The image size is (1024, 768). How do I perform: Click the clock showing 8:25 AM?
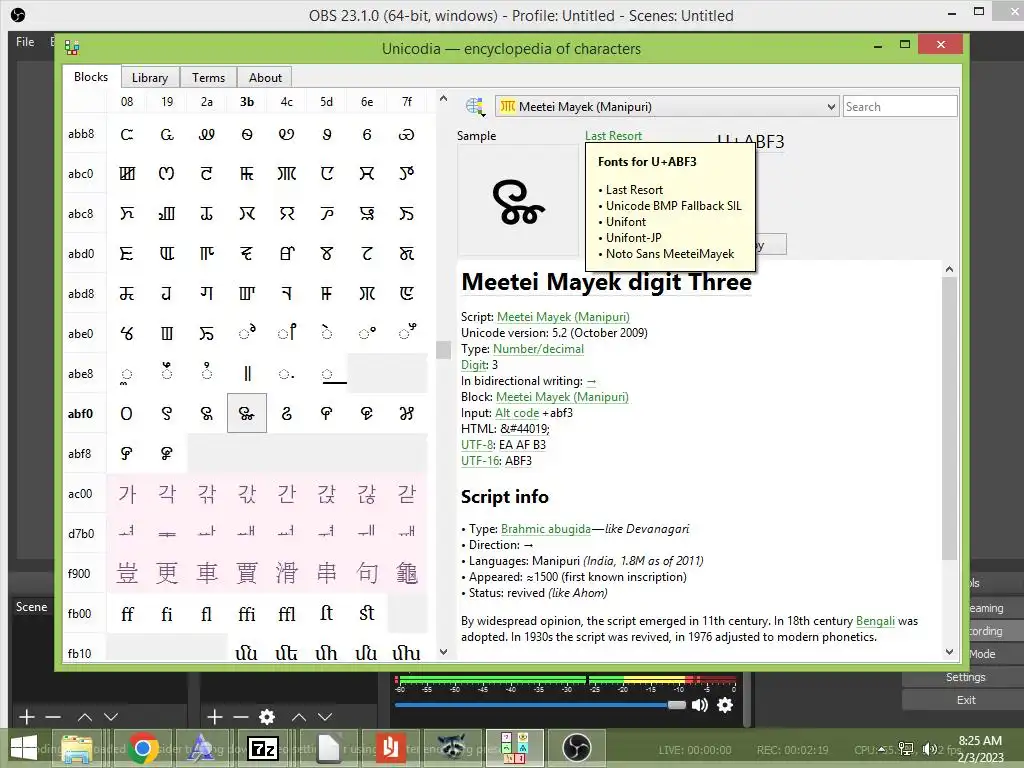pyautogui.click(x=980, y=741)
